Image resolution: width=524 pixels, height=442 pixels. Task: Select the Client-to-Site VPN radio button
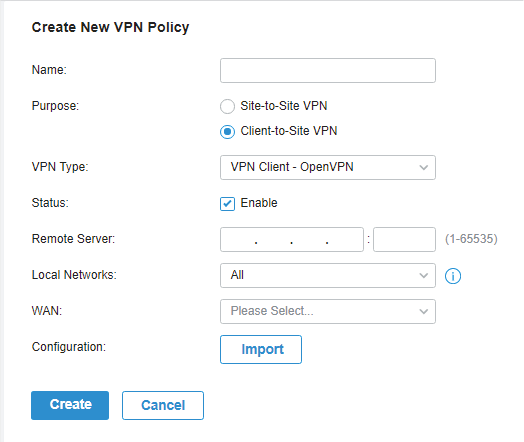(x=227, y=132)
